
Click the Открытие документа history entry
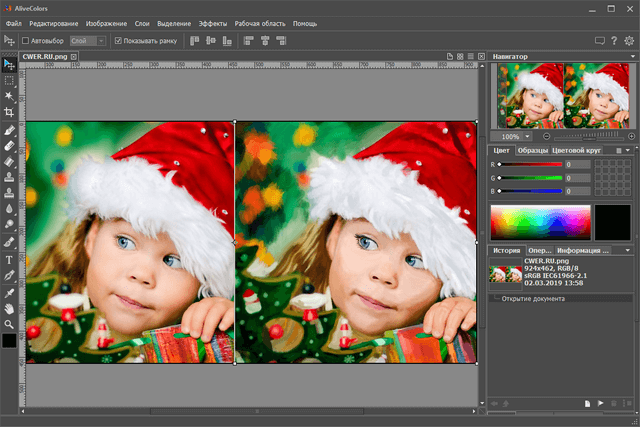534,298
